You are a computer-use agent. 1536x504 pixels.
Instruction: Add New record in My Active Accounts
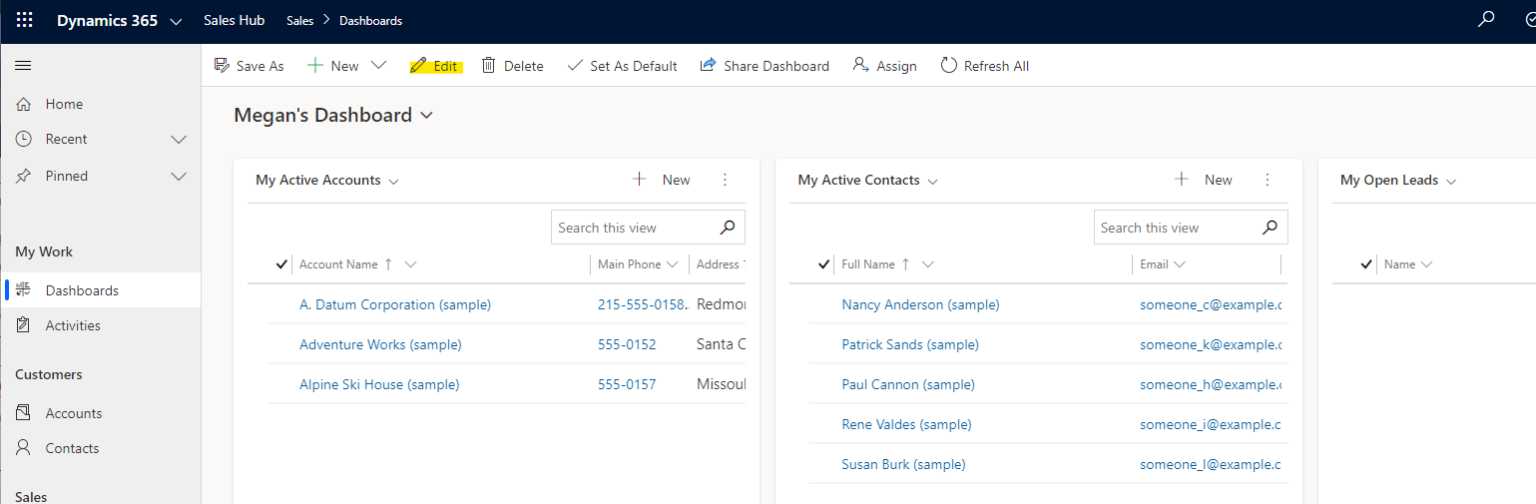coord(661,180)
